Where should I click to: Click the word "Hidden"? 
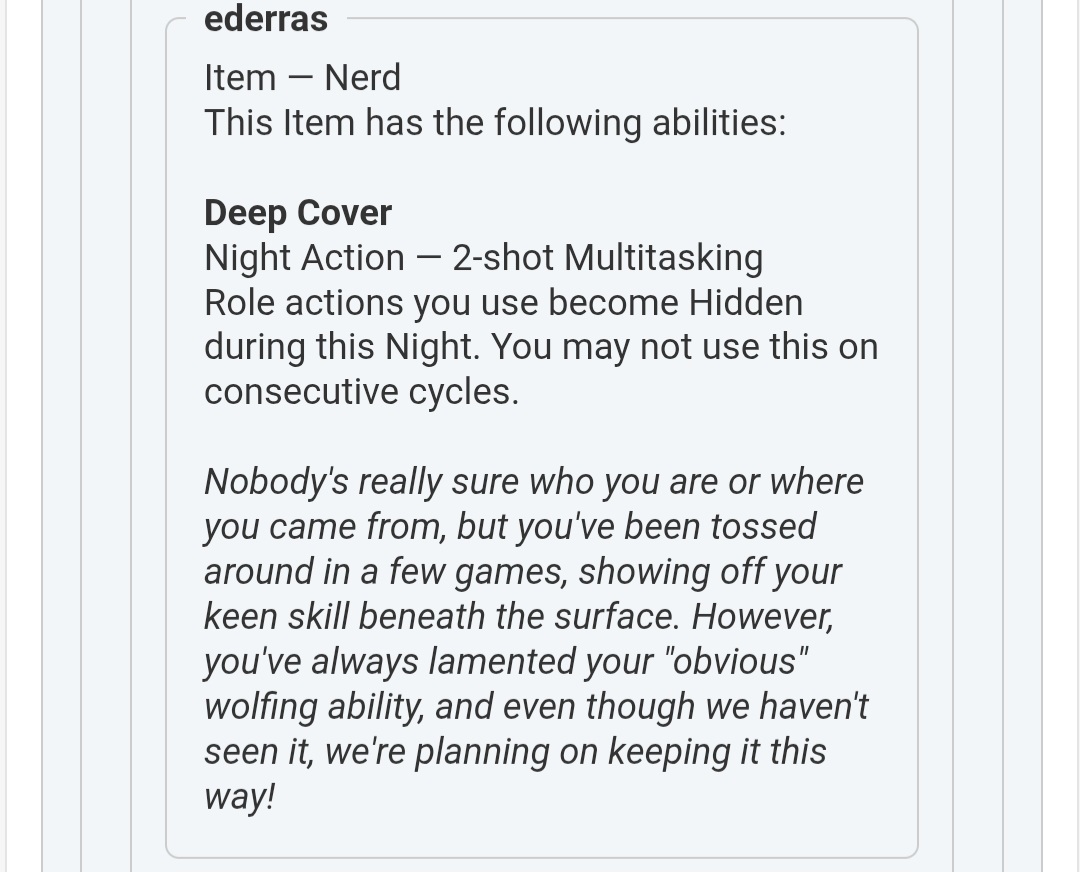click(x=746, y=303)
